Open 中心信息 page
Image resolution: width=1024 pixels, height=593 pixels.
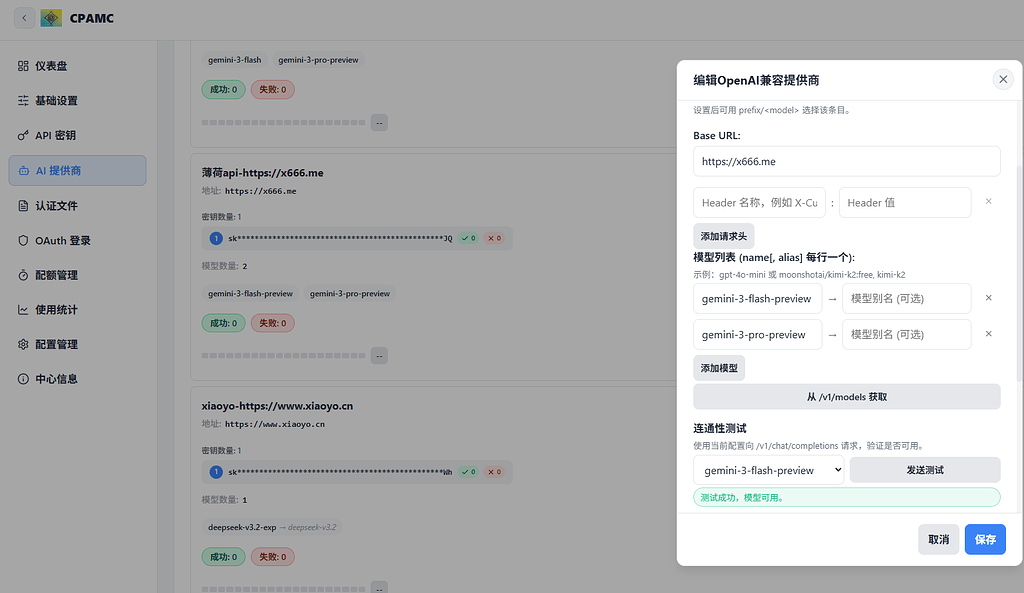(78, 379)
